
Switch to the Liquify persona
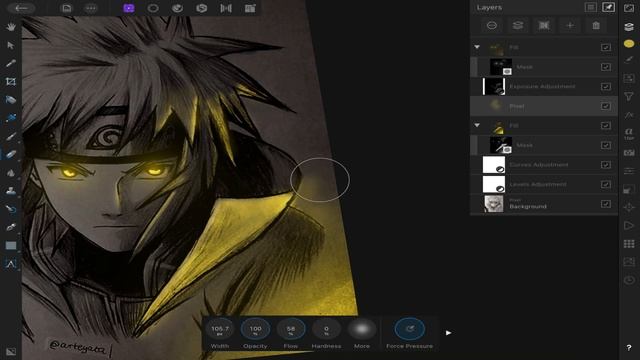click(177, 8)
